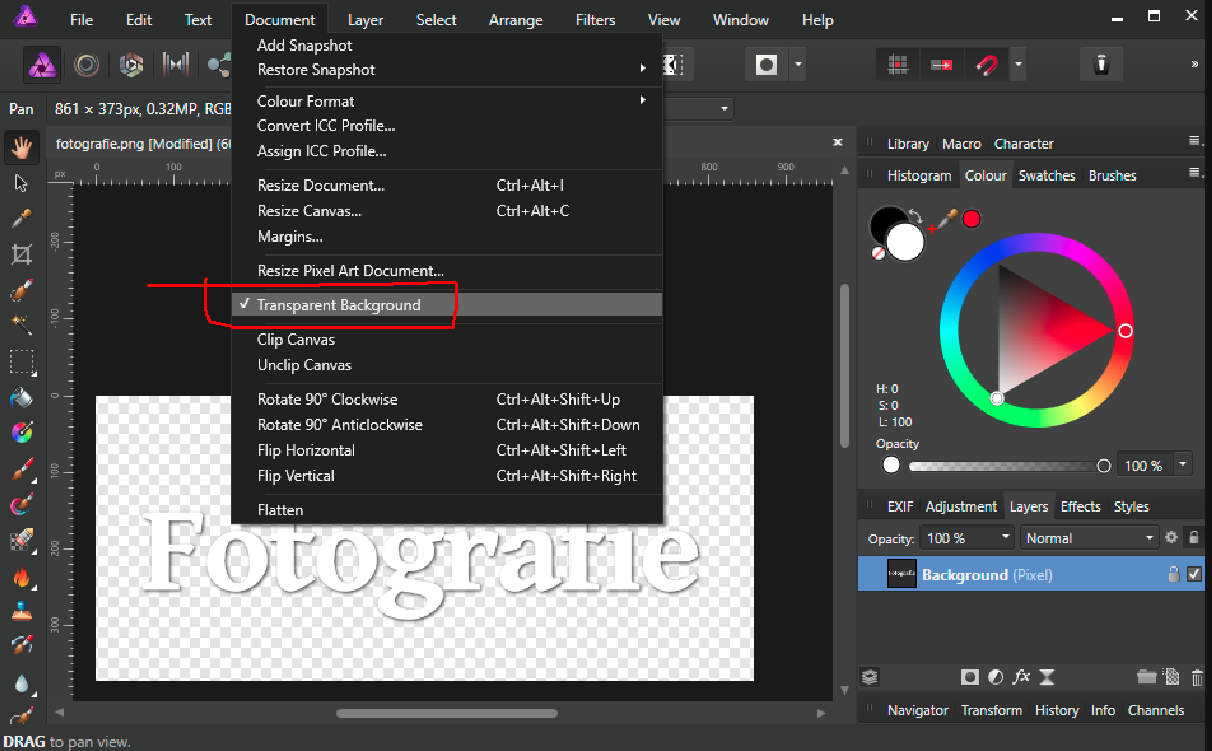
Task: Click Resize Document in the menu
Action: point(320,185)
